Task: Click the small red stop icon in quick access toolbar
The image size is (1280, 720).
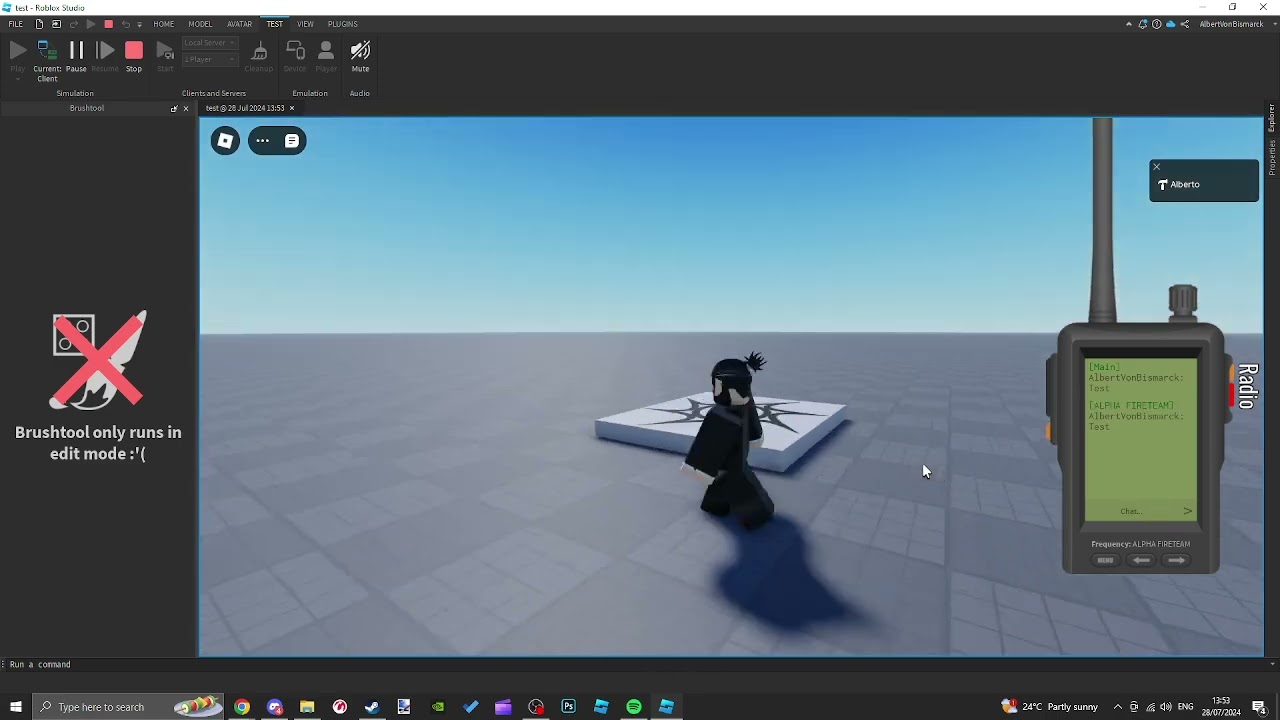Action: point(109,24)
